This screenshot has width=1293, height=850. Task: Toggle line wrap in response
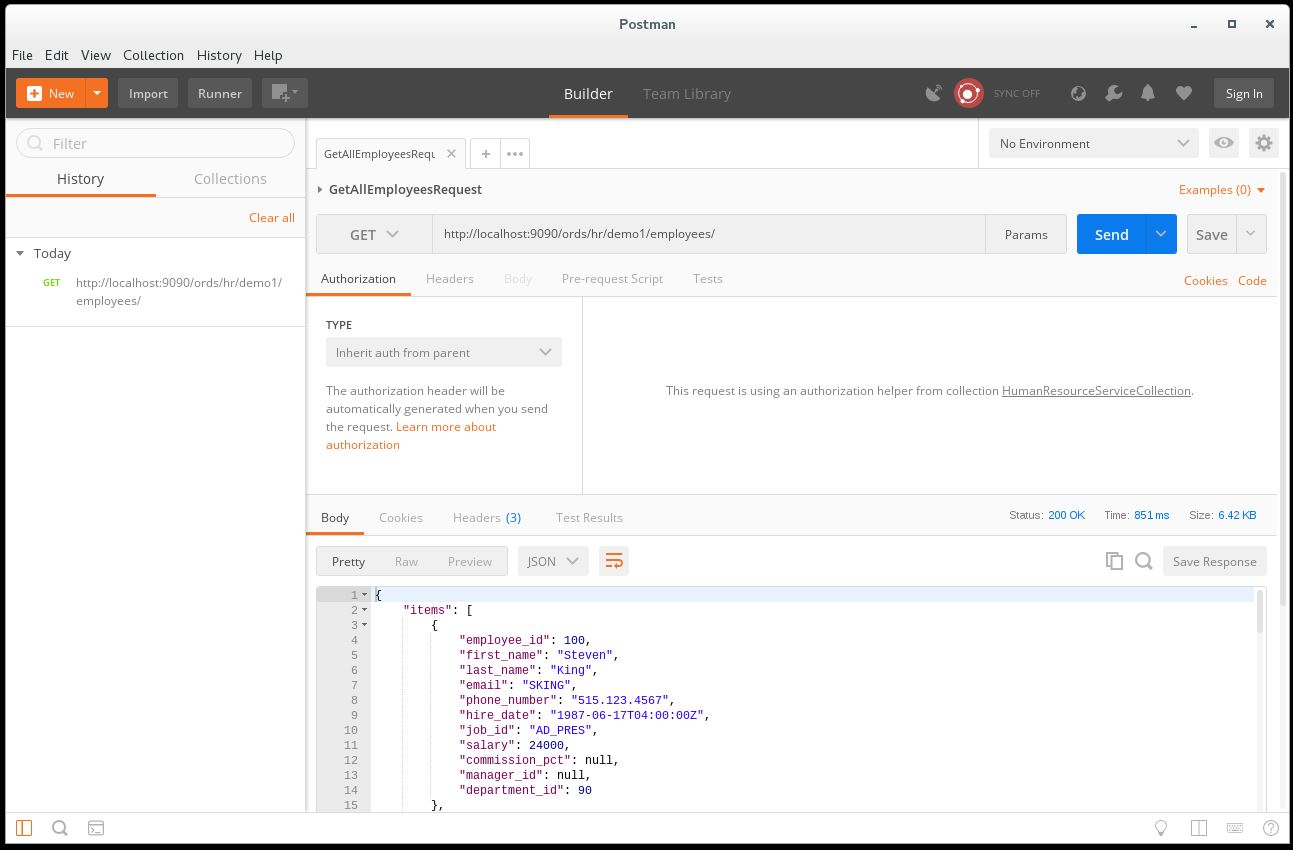pos(613,561)
